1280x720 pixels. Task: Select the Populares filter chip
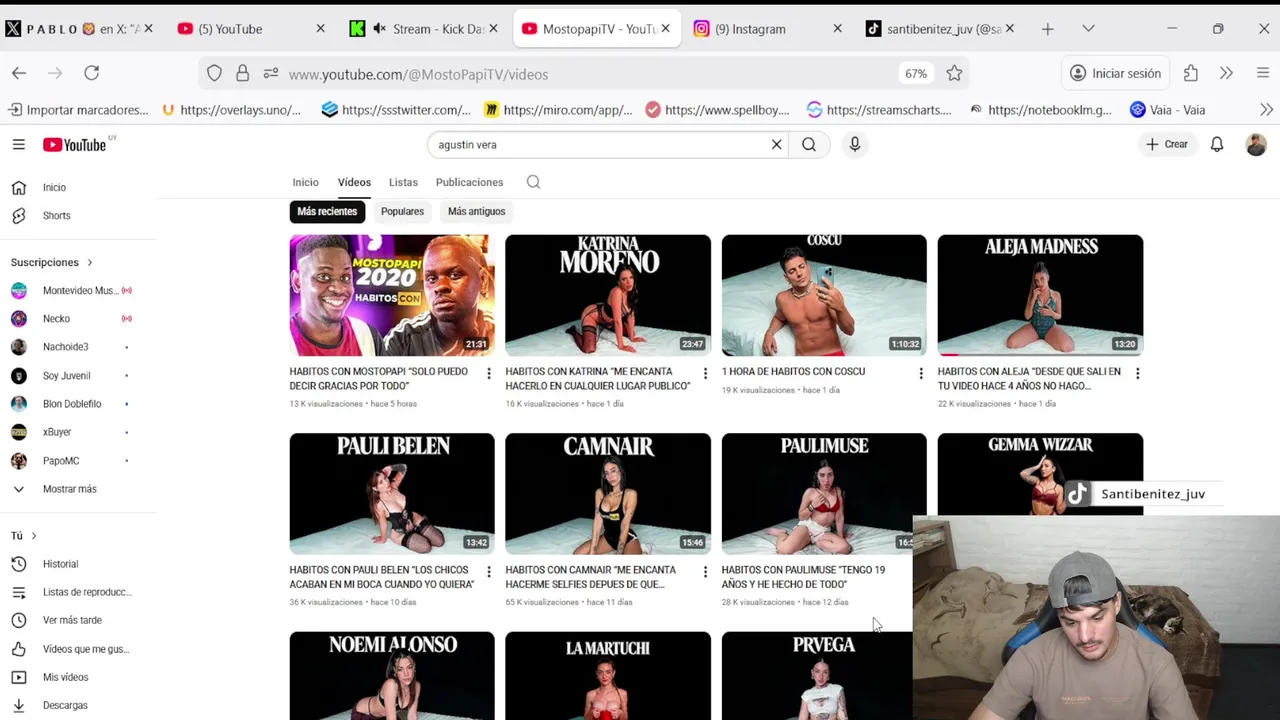pyautogui.click(x=402, y=211)
